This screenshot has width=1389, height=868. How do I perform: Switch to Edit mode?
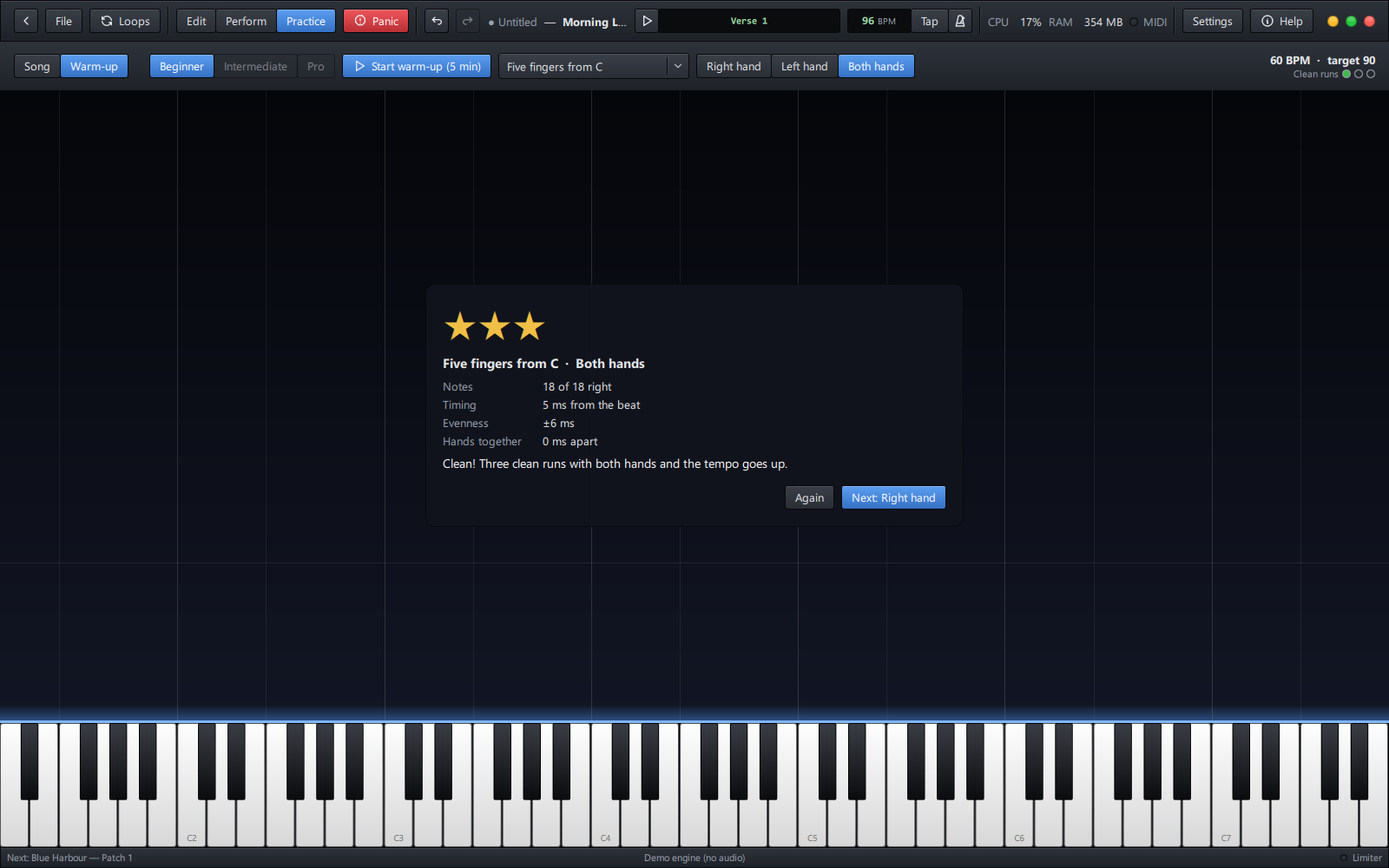(x=196, y=21)
